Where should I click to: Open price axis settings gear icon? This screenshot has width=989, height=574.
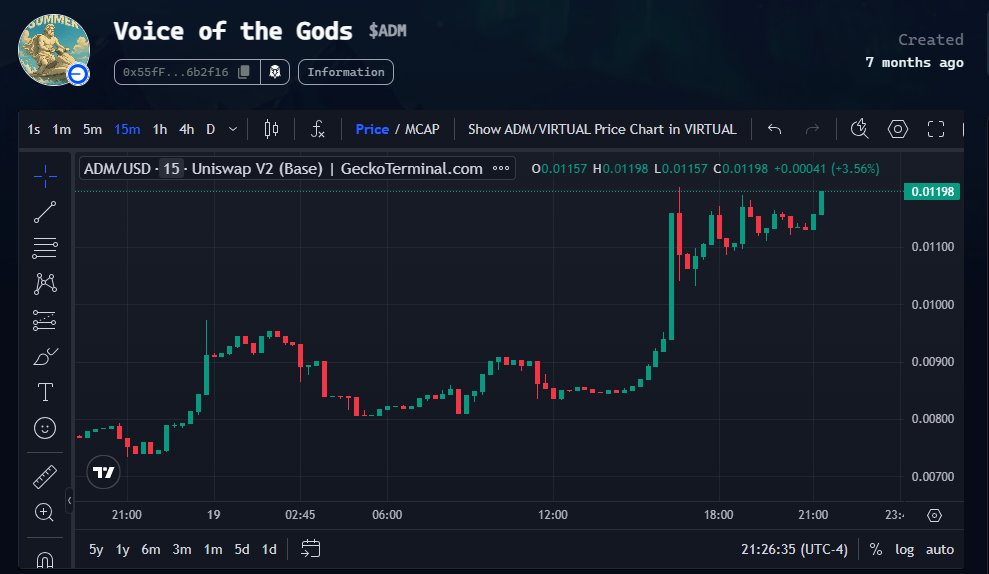pyautogui.click(x=934, y=515)
